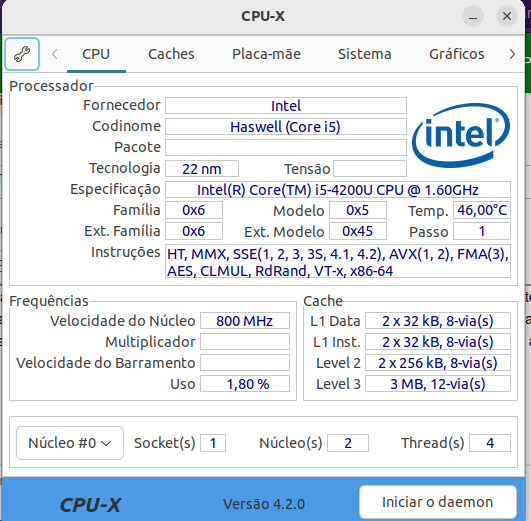Click the Instruções text box
531x521 pixels.
(338, 262)
